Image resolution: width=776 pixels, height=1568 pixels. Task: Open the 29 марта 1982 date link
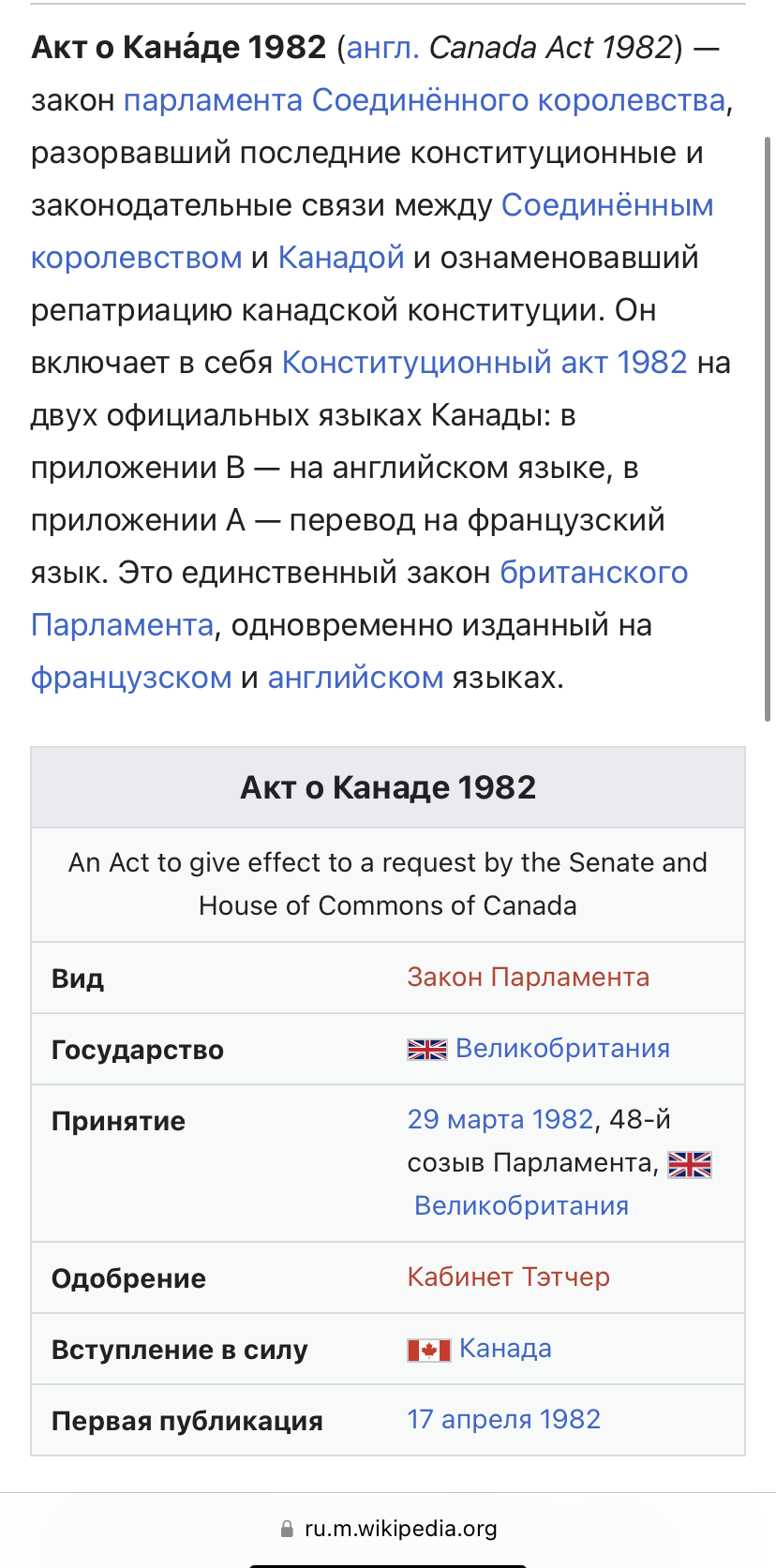pyautogui.click(x=500, y=1119)
